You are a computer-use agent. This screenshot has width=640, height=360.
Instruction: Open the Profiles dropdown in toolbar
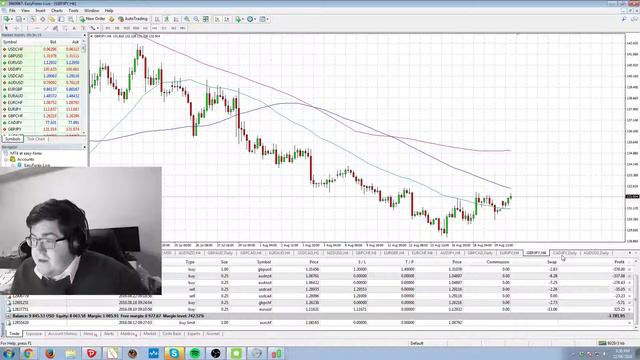(x=20, y=19)
